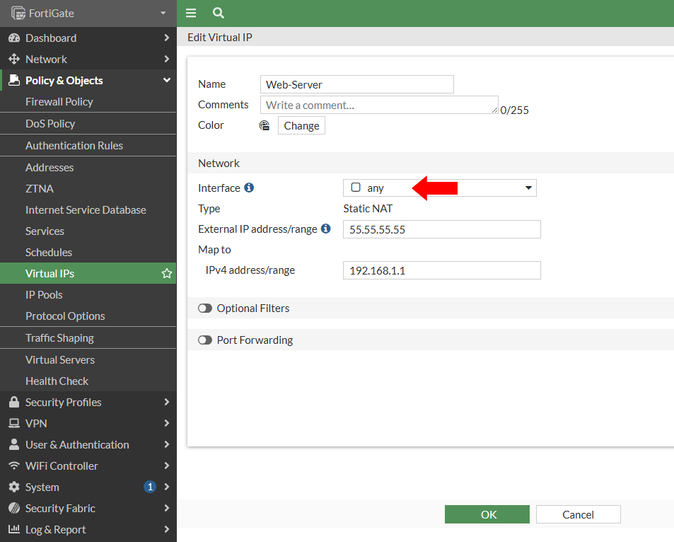Viewport: 674px width, 542px height.
Task: Click the Cancel button
Action: pos(578,514)
